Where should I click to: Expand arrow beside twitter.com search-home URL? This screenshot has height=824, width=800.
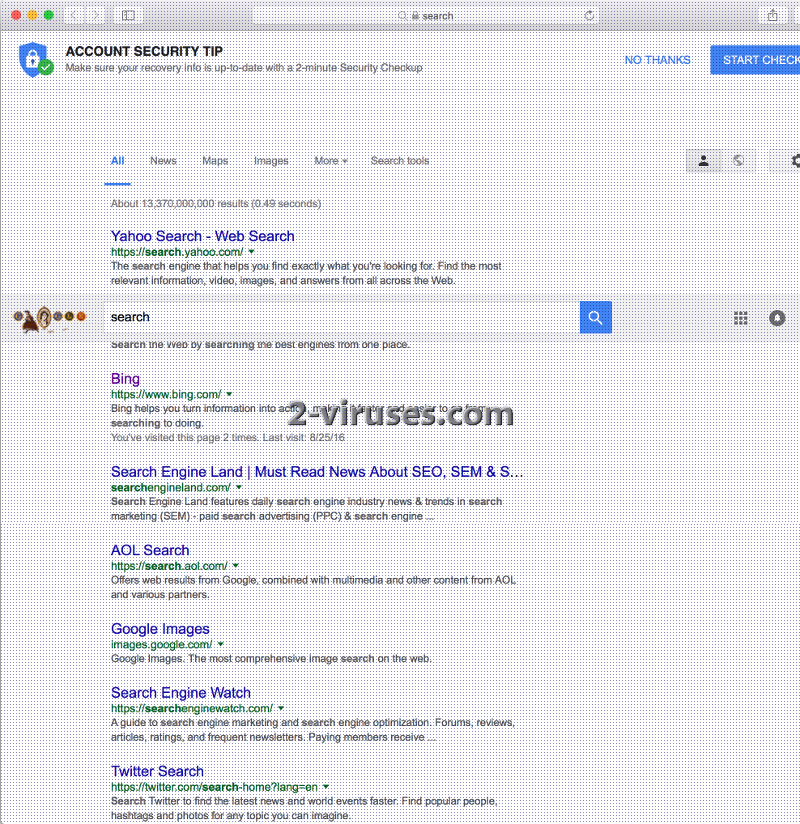tap(326, 787)
